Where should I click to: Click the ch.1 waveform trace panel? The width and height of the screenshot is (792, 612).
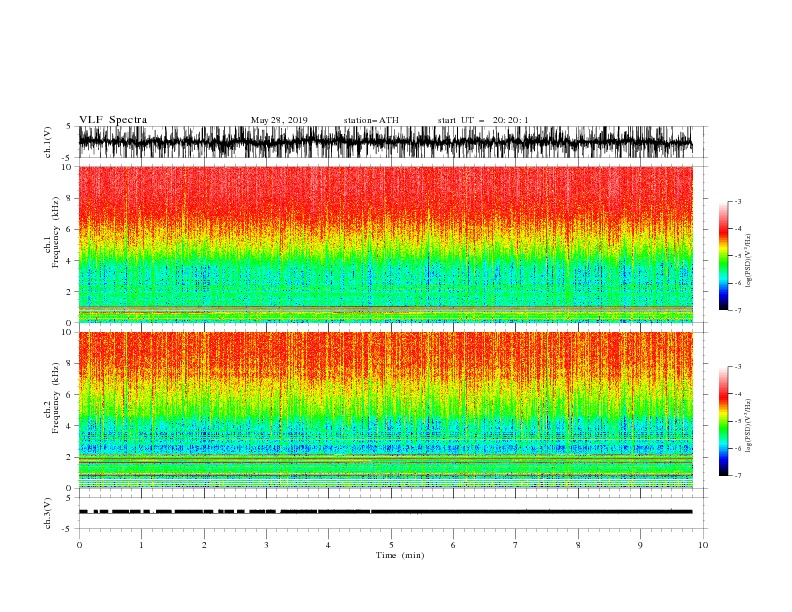385,142
